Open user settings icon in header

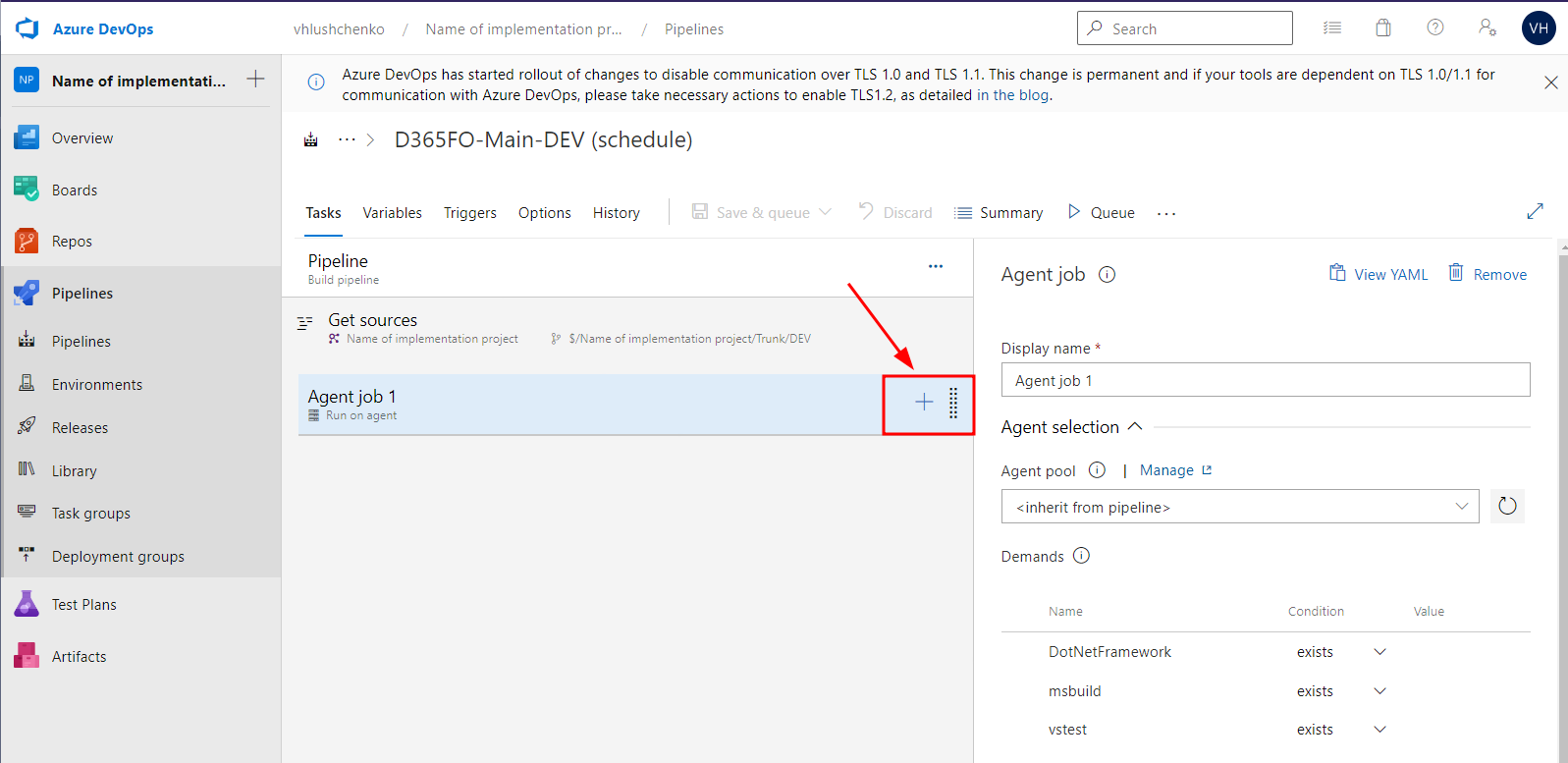click(1487, 28)
